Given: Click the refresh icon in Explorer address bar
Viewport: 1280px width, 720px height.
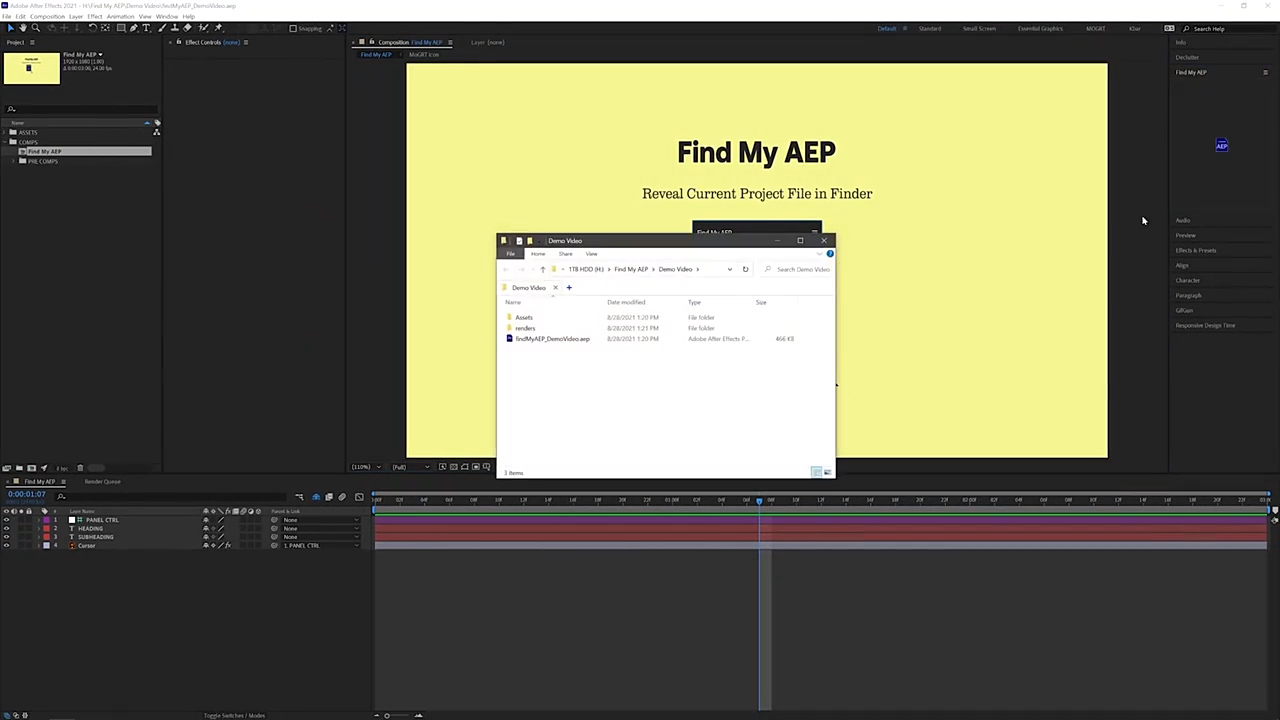Looking at the screenshot, I should click(745, 269).
